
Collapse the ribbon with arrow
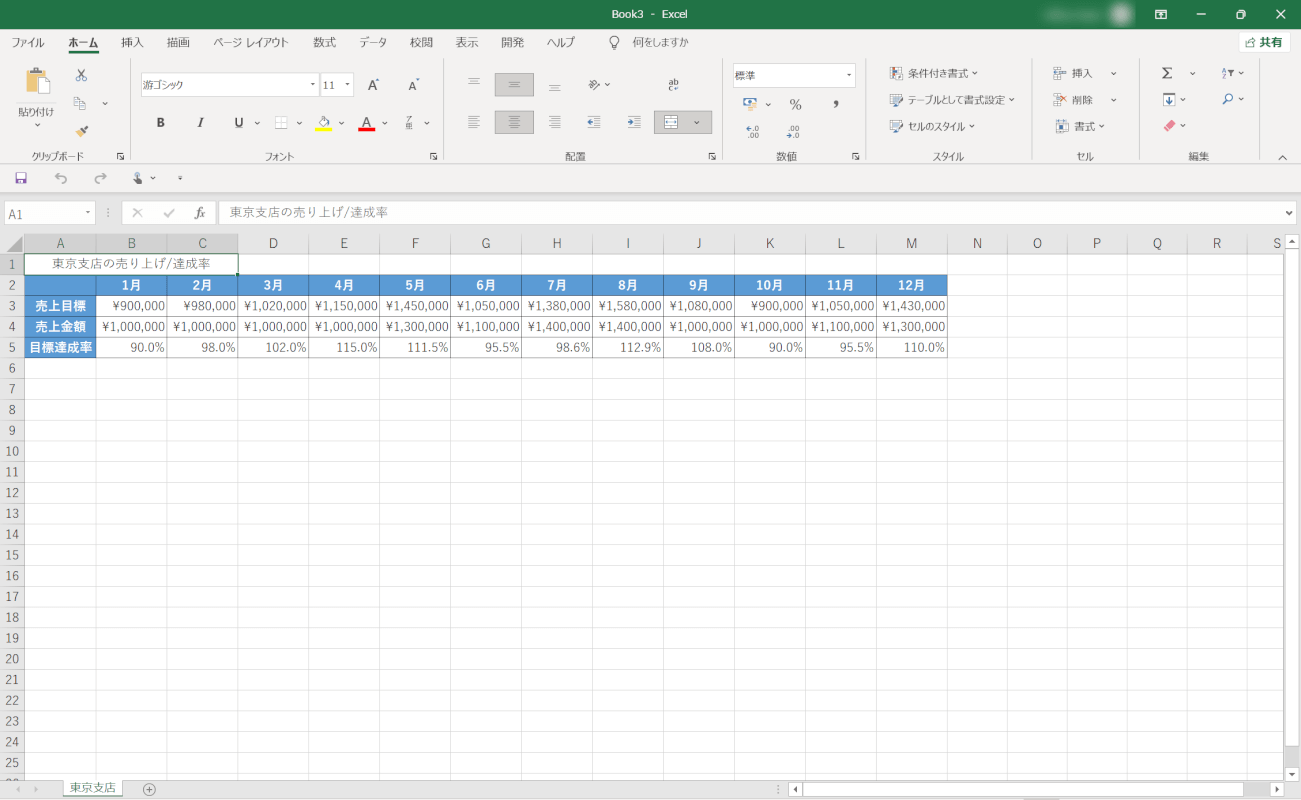(x=1283, y=157)
